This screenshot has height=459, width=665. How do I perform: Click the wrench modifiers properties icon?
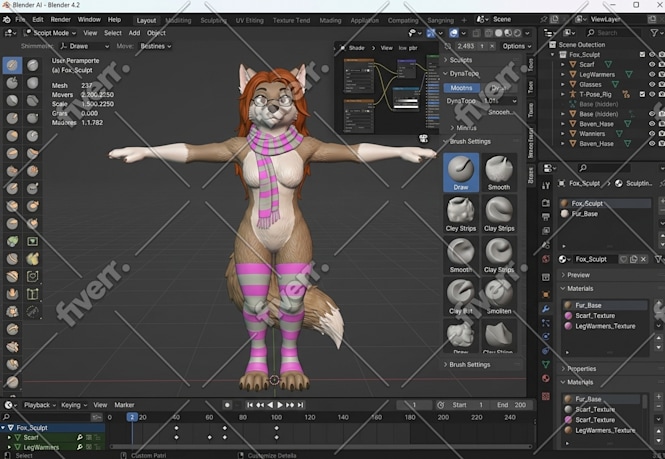(546, 308)
